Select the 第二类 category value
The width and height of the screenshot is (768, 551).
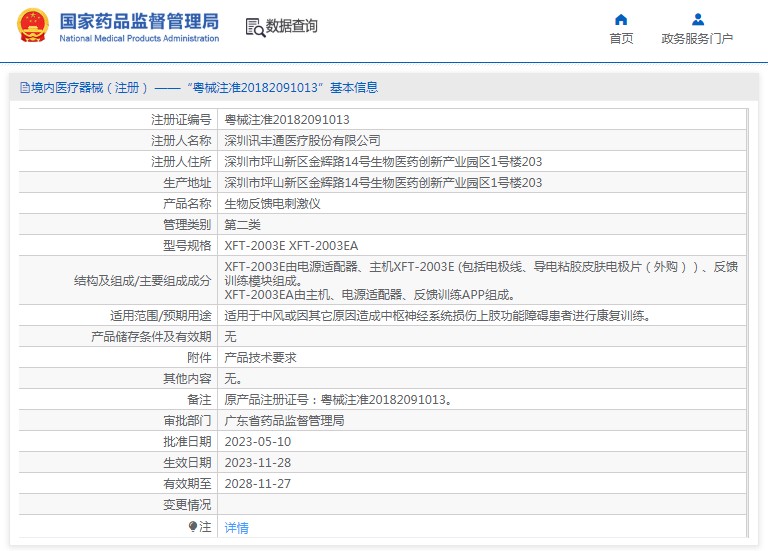pos(242,225)
